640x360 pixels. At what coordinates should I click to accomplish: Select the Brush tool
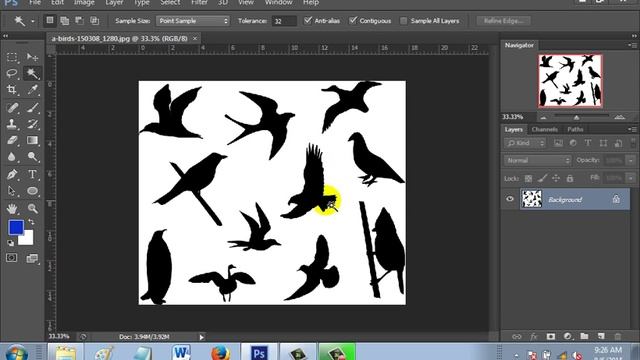pos(32,108)
